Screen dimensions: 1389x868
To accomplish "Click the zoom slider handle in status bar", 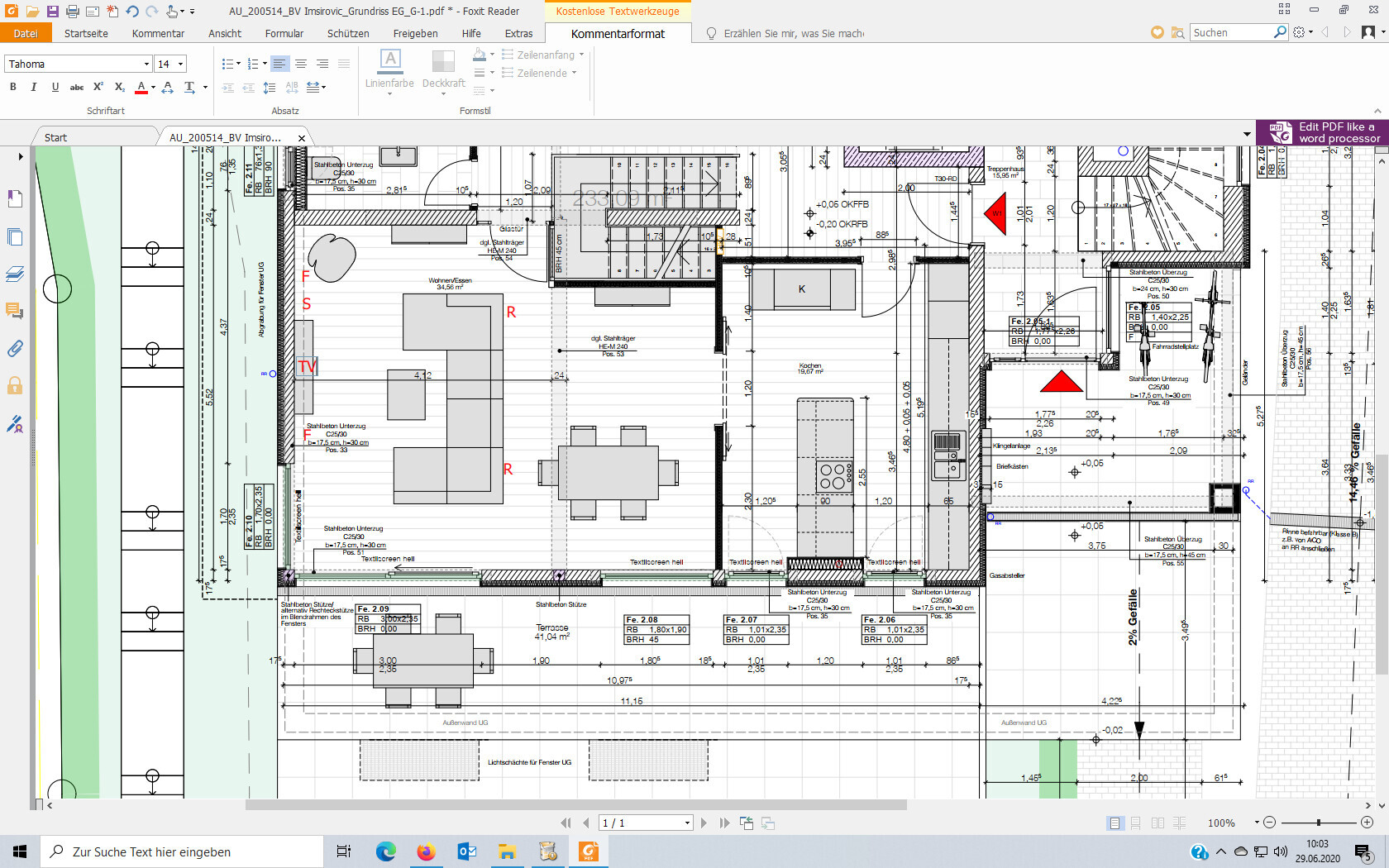I will [x=1318, y=823].
